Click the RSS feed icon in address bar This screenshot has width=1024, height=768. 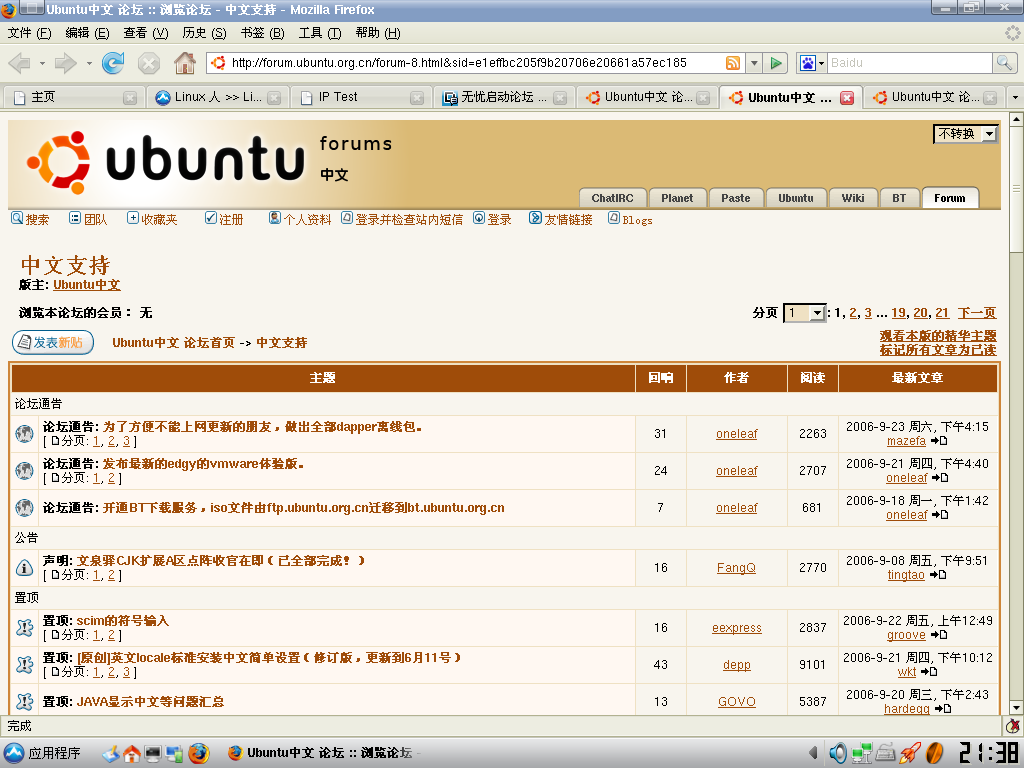click(733, 63)
